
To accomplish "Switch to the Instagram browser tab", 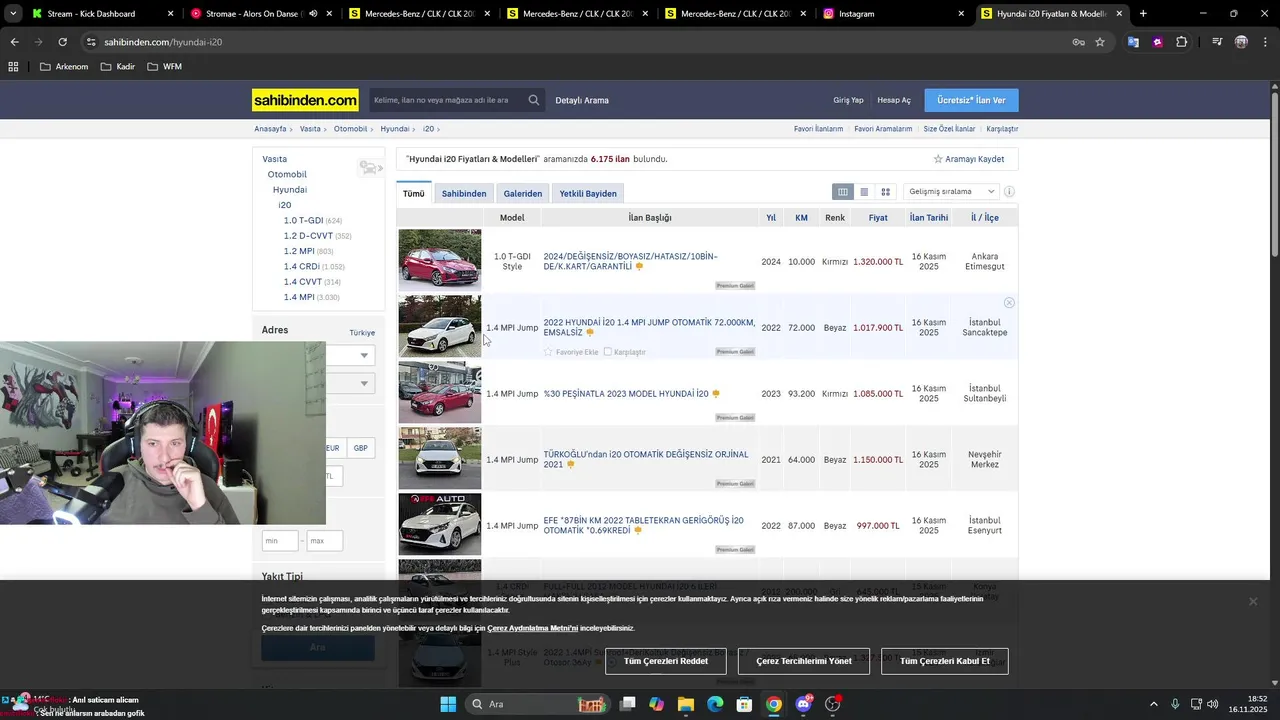I will (890, 14).
